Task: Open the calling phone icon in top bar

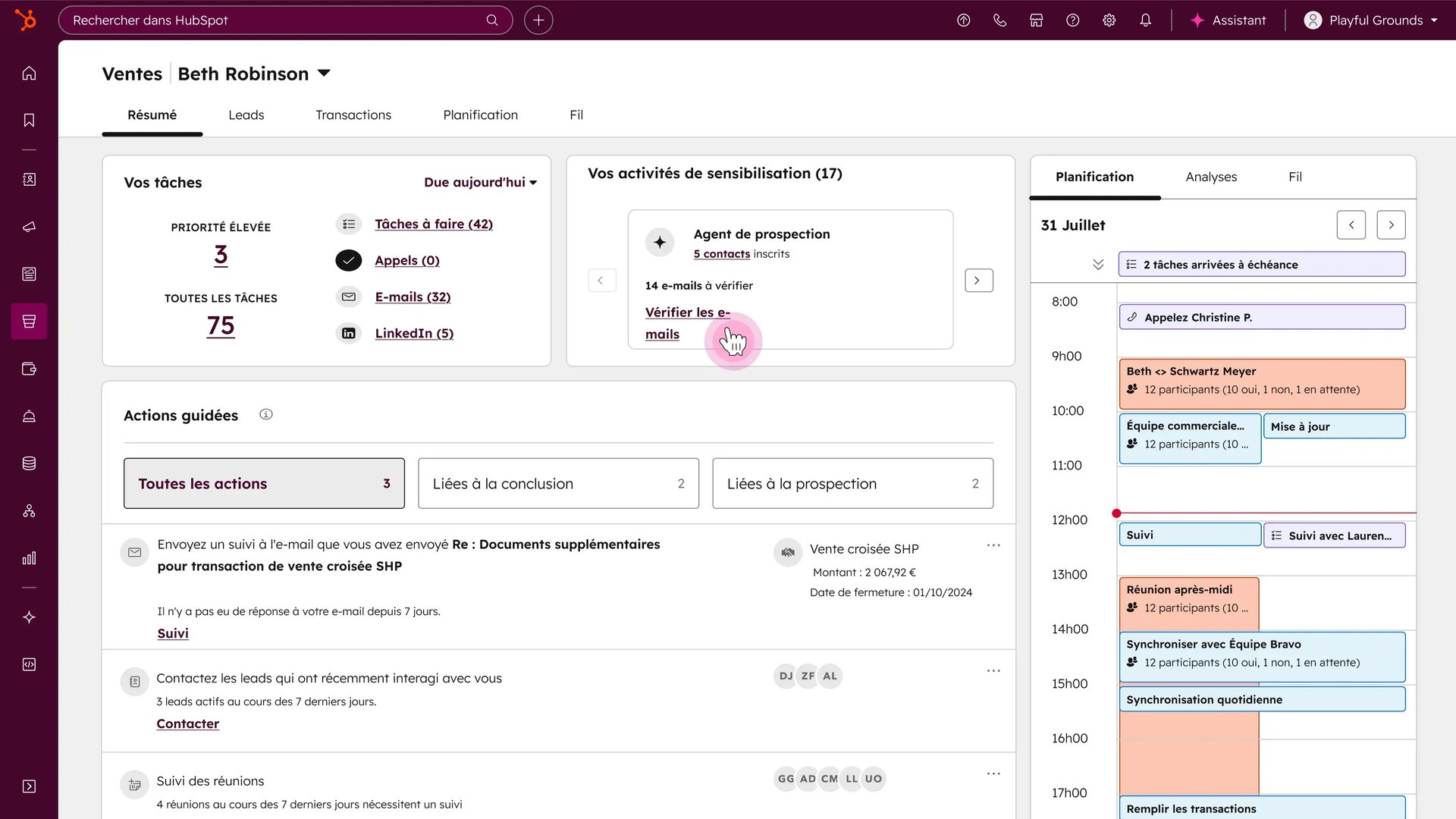Action: pyautogui.click(x=999, y=20)
